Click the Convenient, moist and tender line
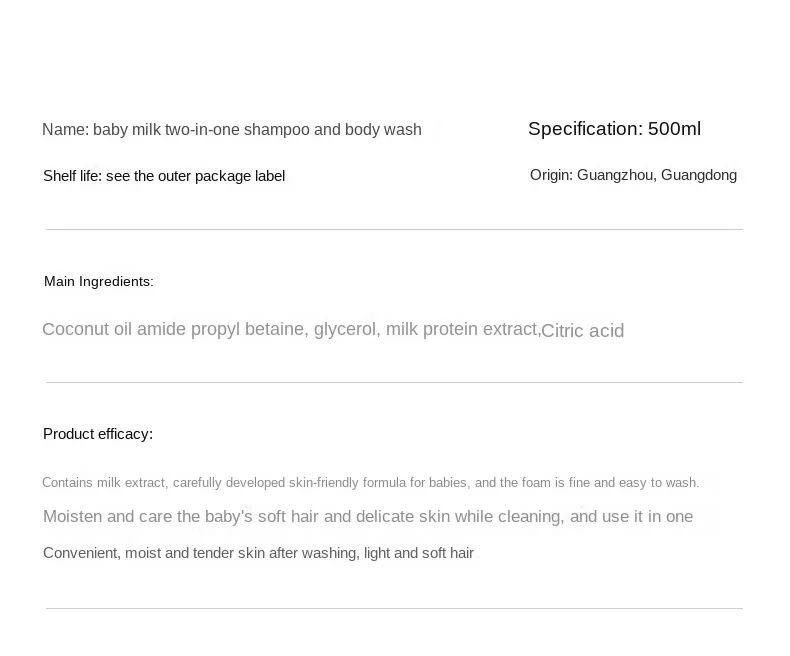790x656 pixels. (x=258, y=553)
